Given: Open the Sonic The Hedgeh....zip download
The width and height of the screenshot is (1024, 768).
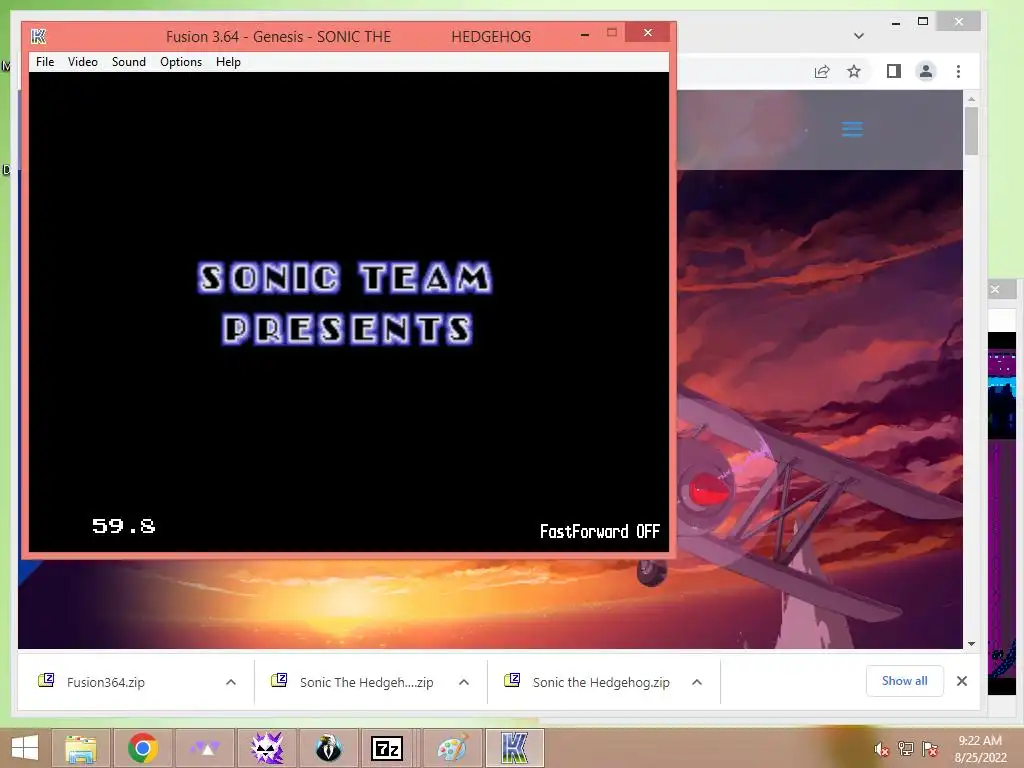Looking at the screenshot, I should coord(366,682).
